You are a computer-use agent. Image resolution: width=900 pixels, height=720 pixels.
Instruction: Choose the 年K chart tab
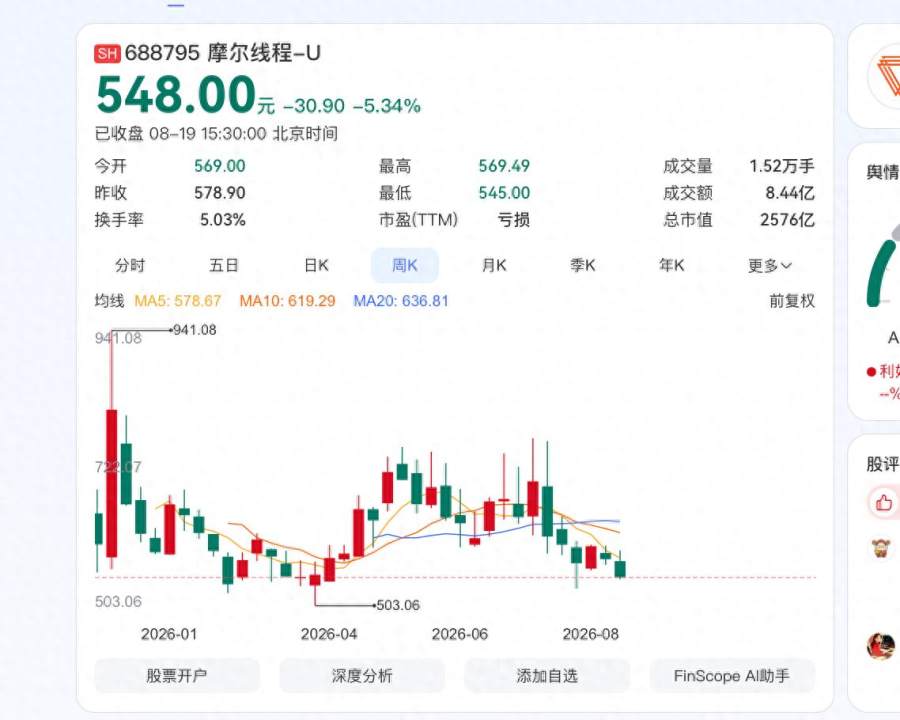pyautogui.click(x=672, y=265)
